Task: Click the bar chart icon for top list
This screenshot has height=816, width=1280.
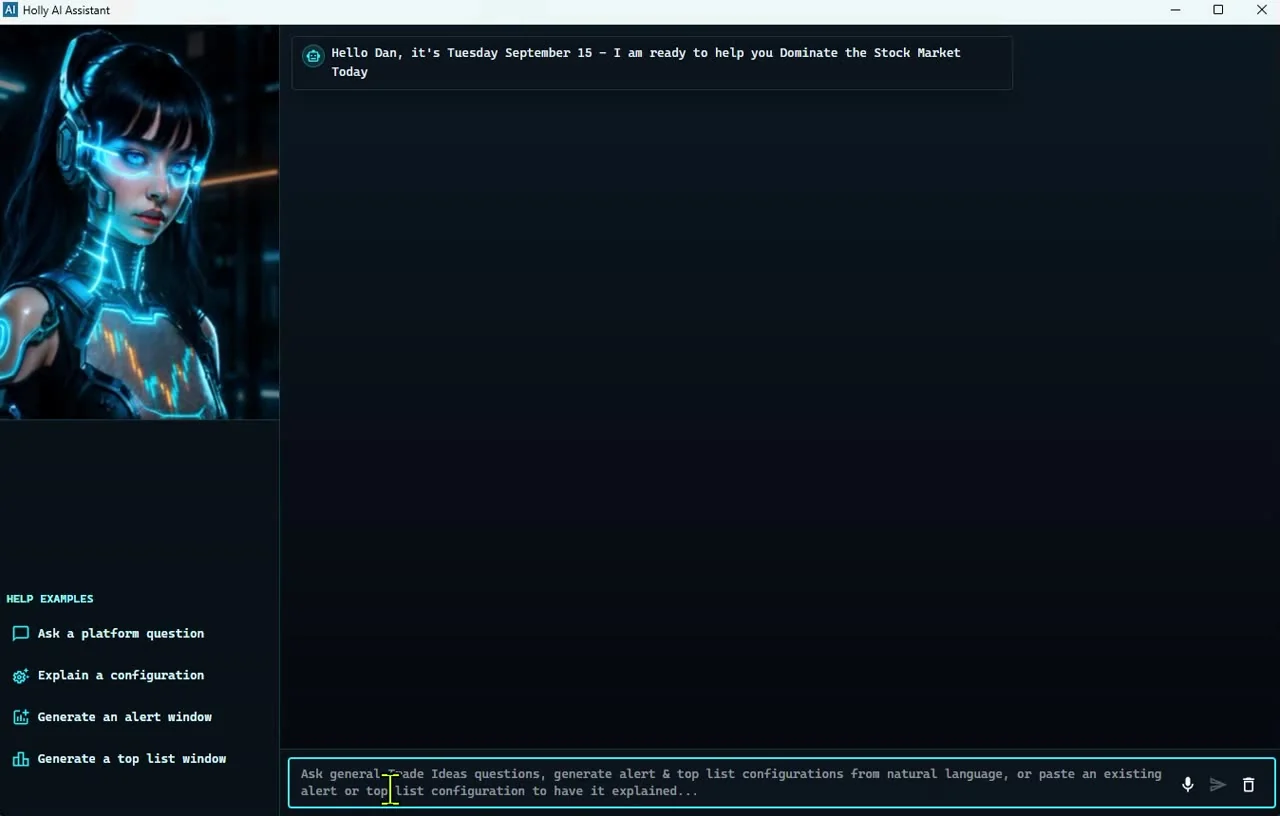Action: click(20, 759)
